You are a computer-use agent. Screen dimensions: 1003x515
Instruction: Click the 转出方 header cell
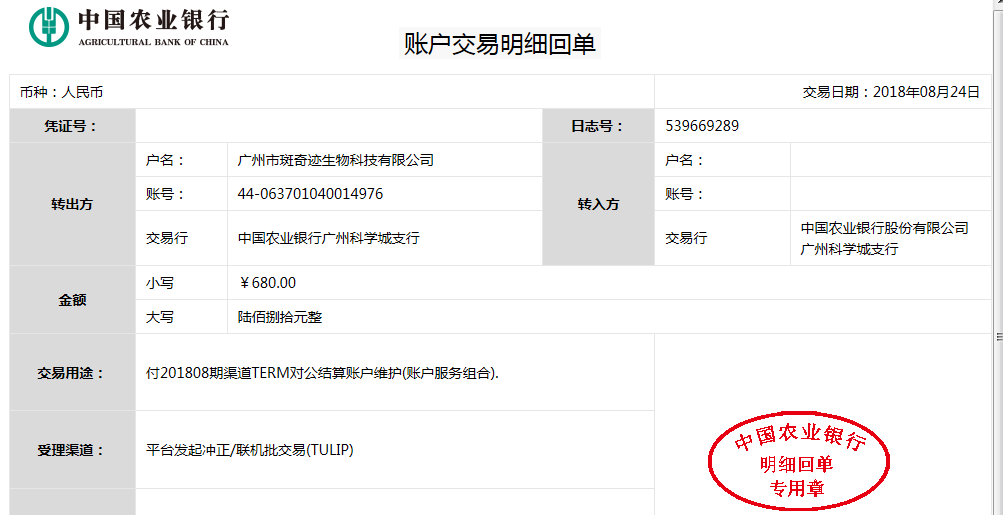point(72,204)
